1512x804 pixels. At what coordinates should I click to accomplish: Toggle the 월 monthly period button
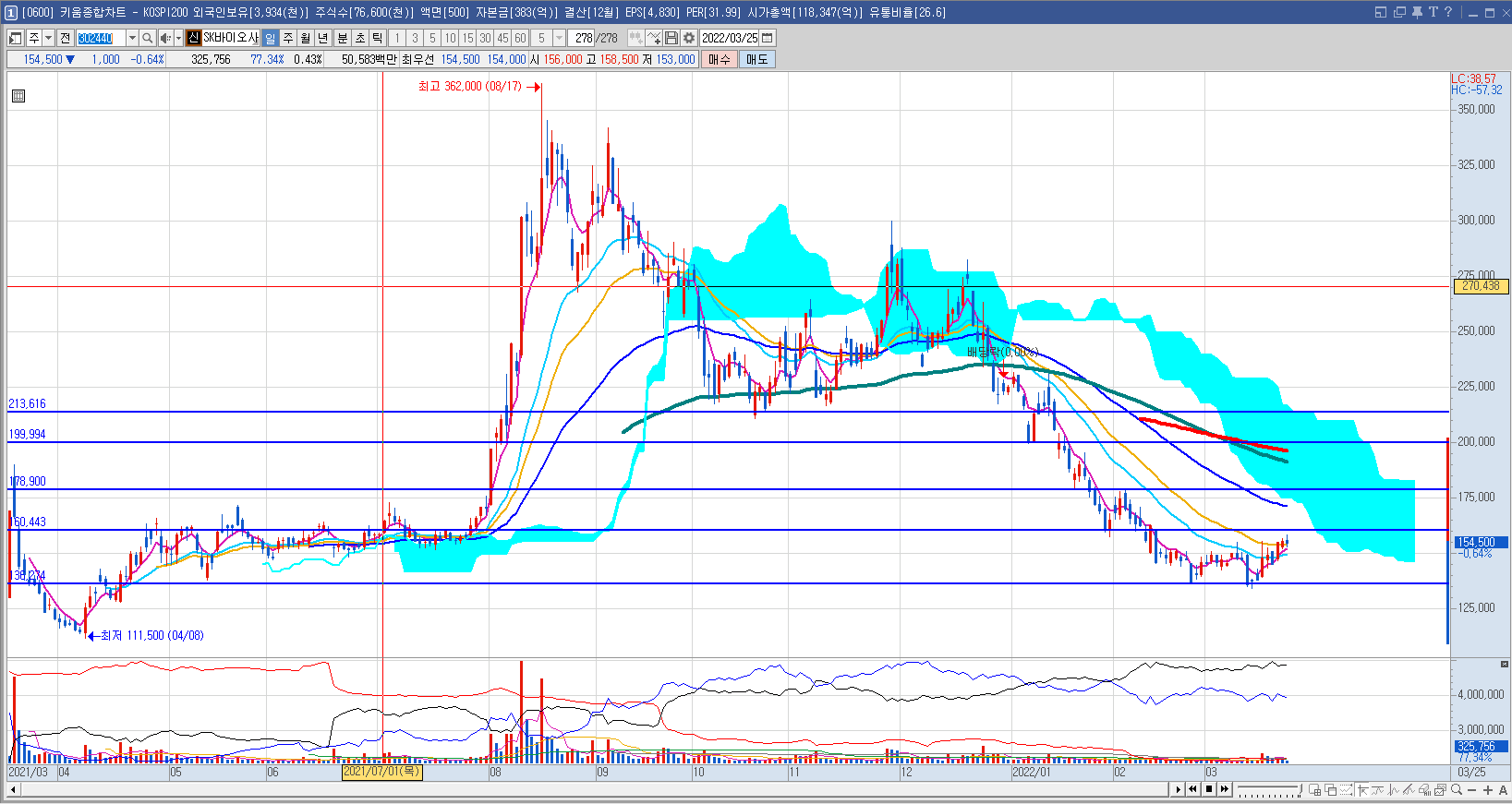click(x=305, y=38)
